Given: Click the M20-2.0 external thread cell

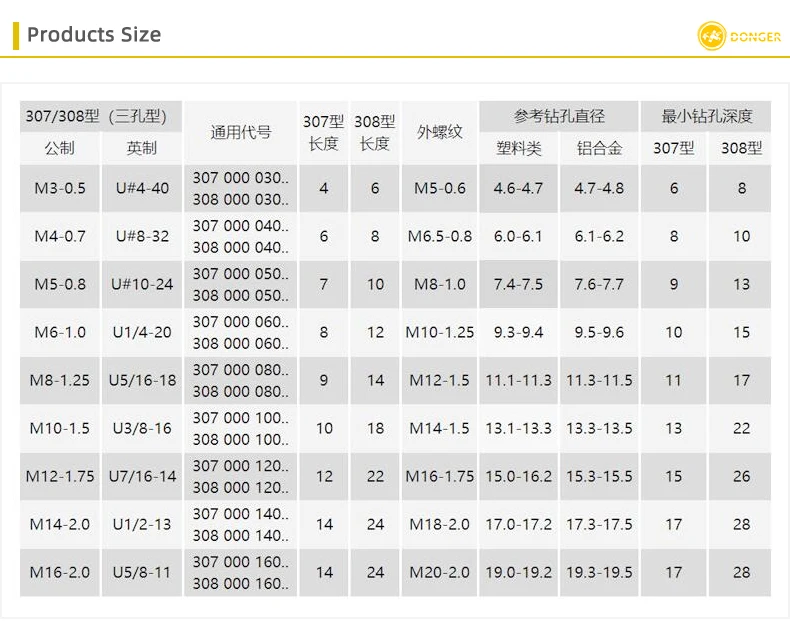Looking at the screenshot, I should (x=439, y=573).
